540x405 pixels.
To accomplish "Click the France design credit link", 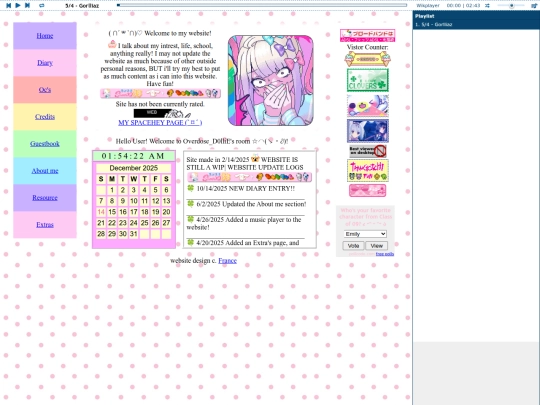I will [227, 261].
